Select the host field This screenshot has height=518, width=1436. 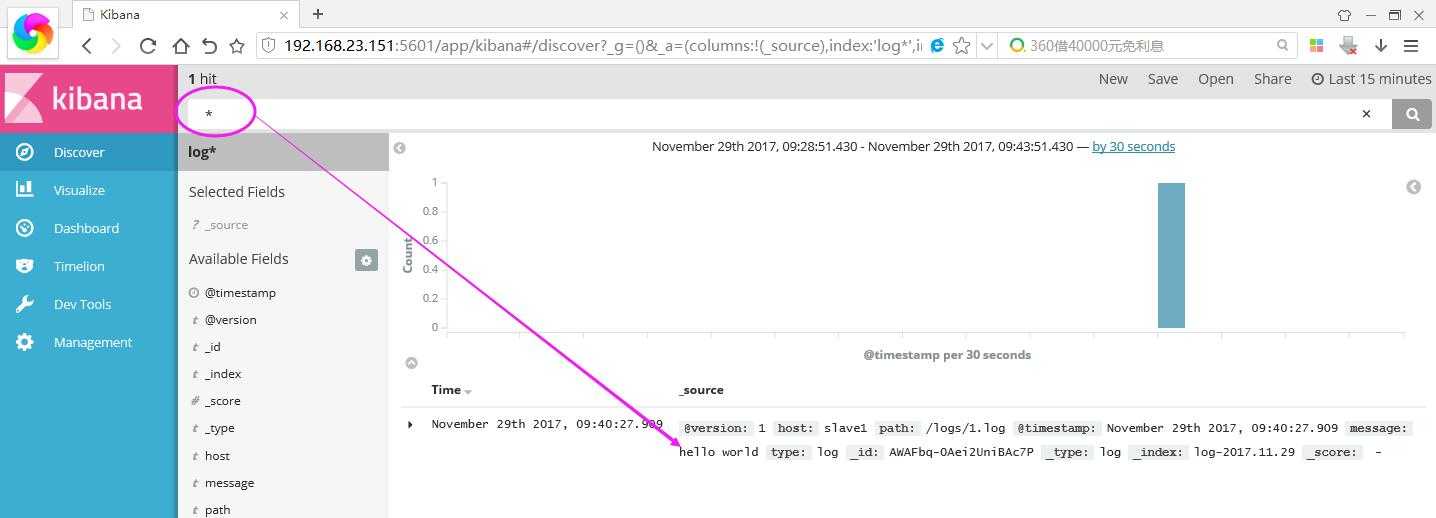[x=217, y=456]
